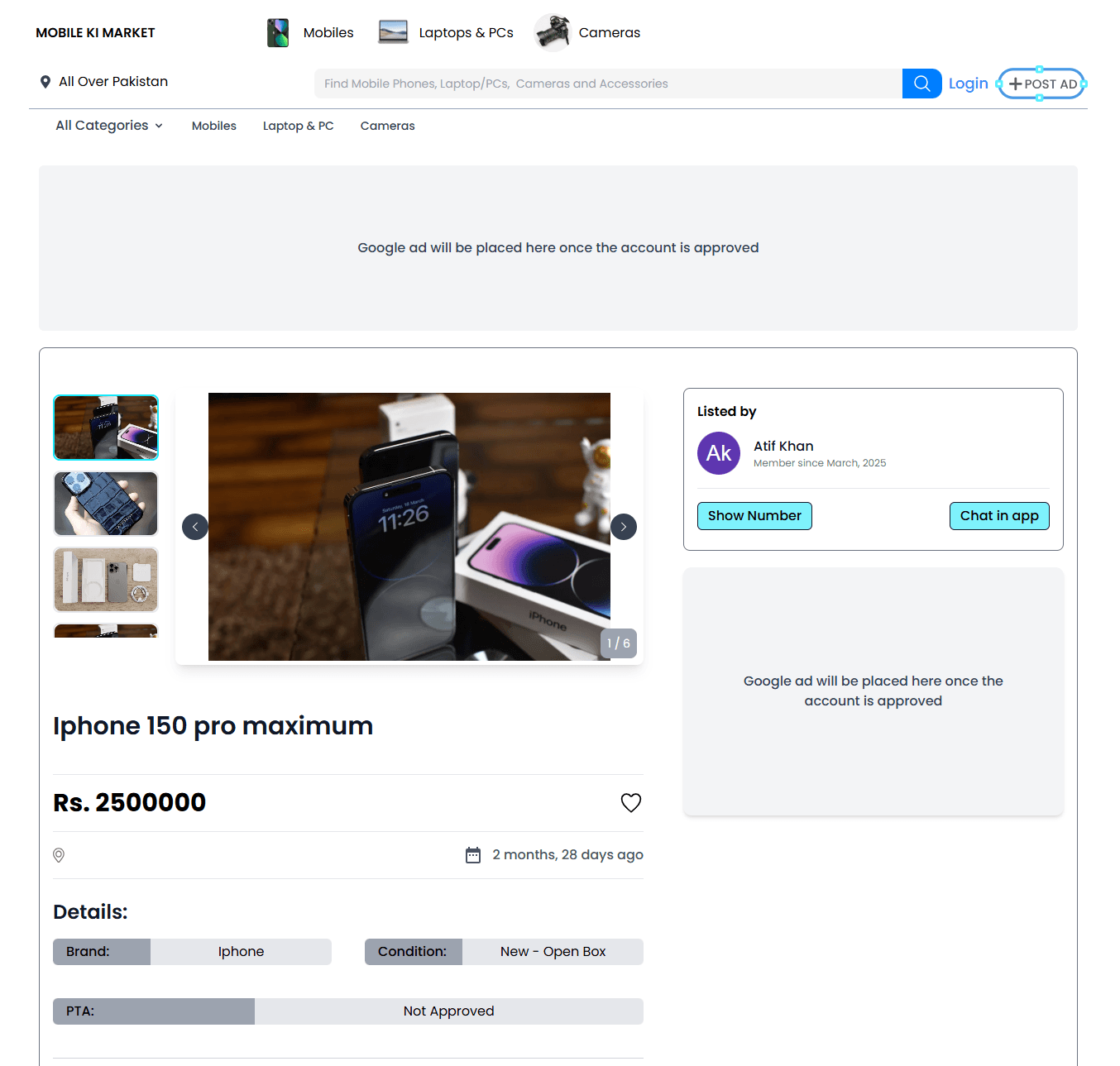Open Laptop & PC in the category bar
Screen dimensions: 1120x1066
pyautogui.click(x=299, y=126)
